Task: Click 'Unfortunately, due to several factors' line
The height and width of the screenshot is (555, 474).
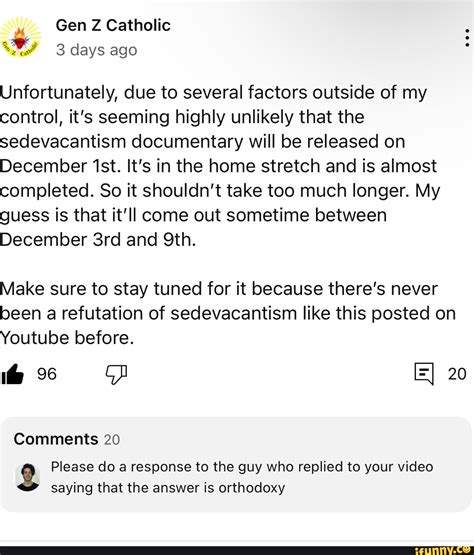Action: (213, 93)
